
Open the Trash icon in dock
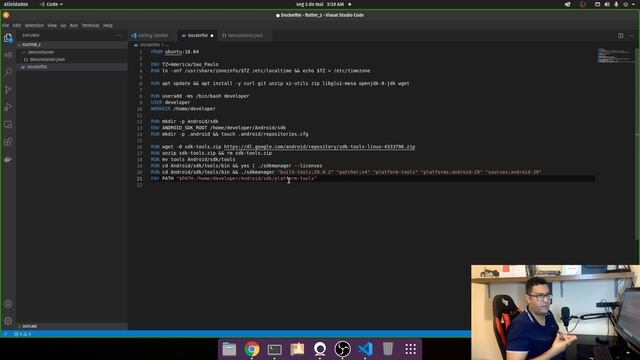coord(388,349)
